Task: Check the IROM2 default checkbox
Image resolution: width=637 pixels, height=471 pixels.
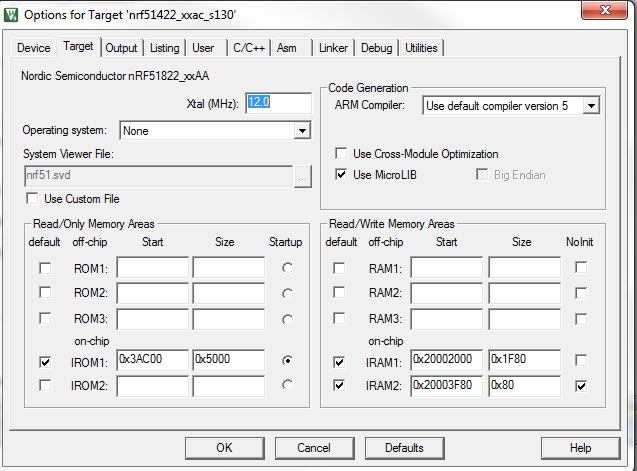Action: coord(45,385)
